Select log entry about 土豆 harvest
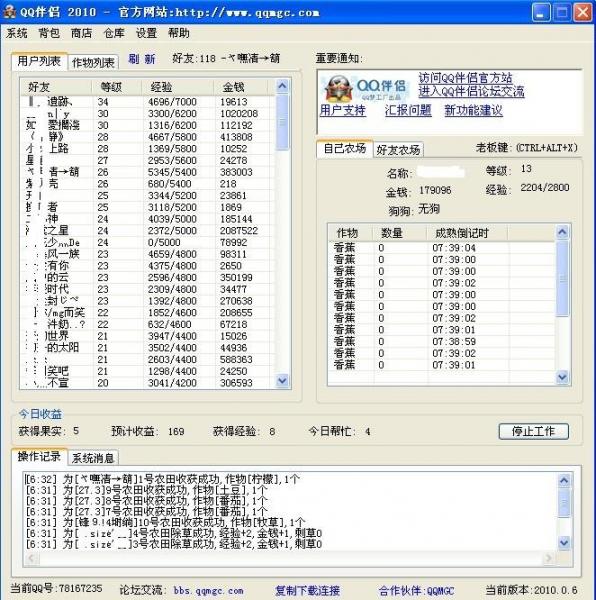 pos(147,490)
